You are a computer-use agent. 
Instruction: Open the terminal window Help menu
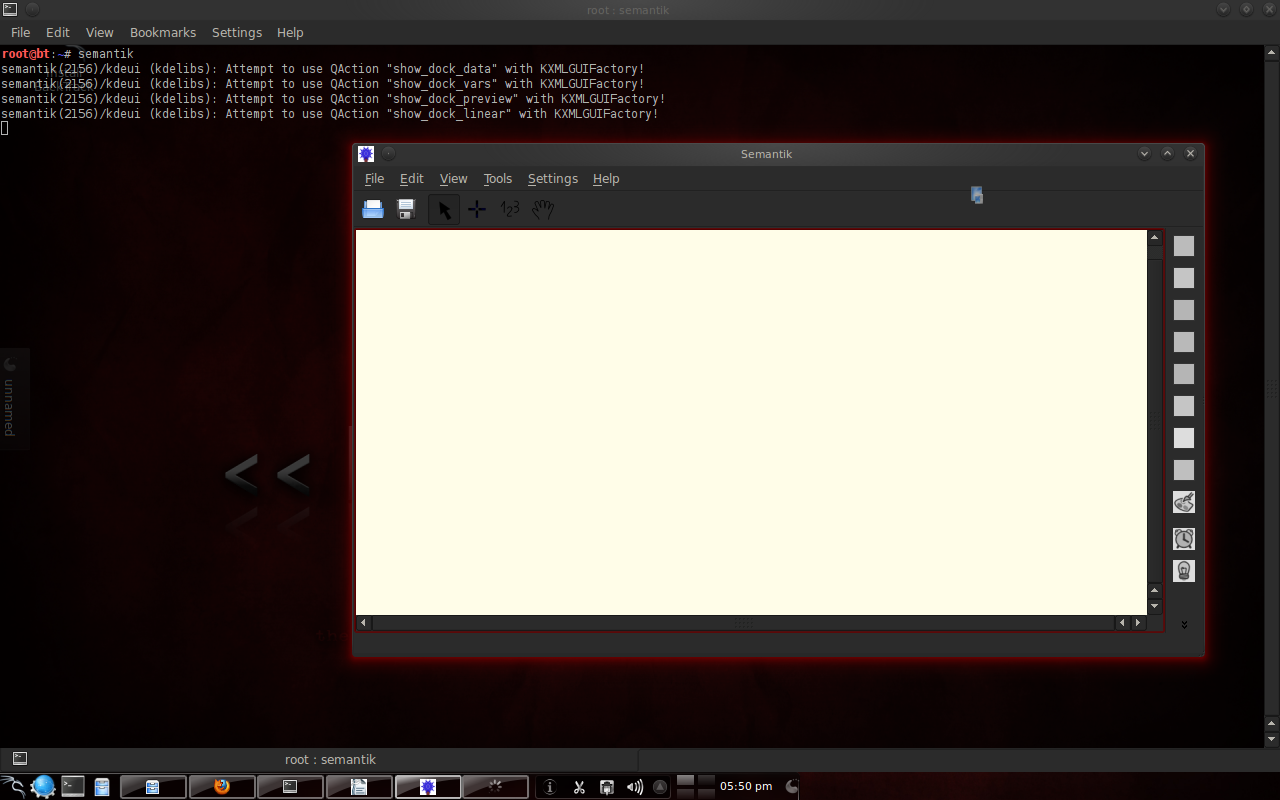pos(290,33)
